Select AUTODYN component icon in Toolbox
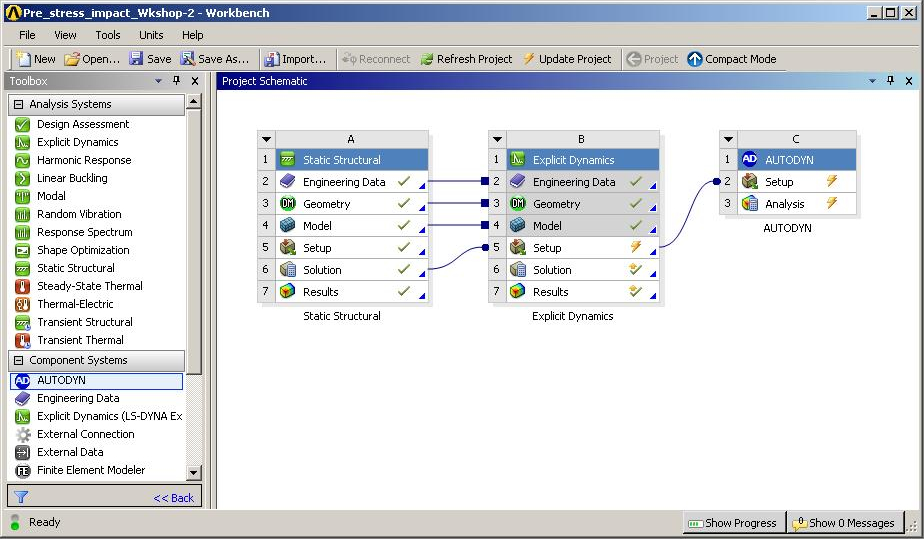The width and height of the screenshot is (924, 539). [x=22, y=381]
